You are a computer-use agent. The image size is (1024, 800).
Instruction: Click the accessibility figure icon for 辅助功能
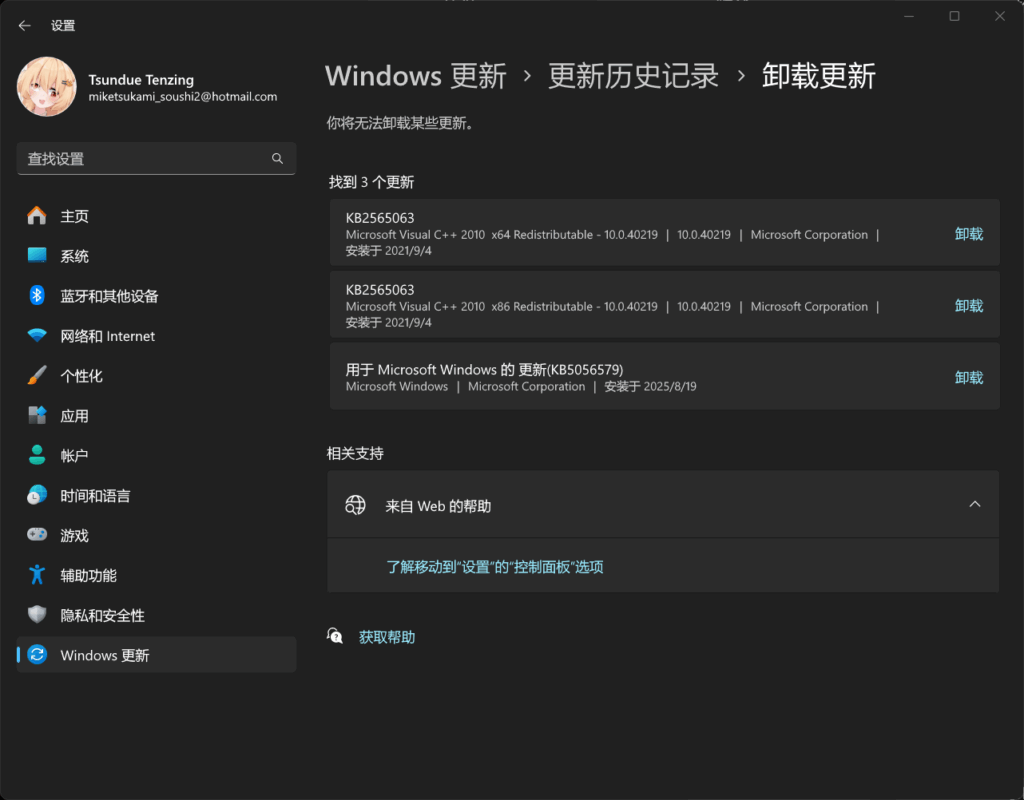(37, 575)
